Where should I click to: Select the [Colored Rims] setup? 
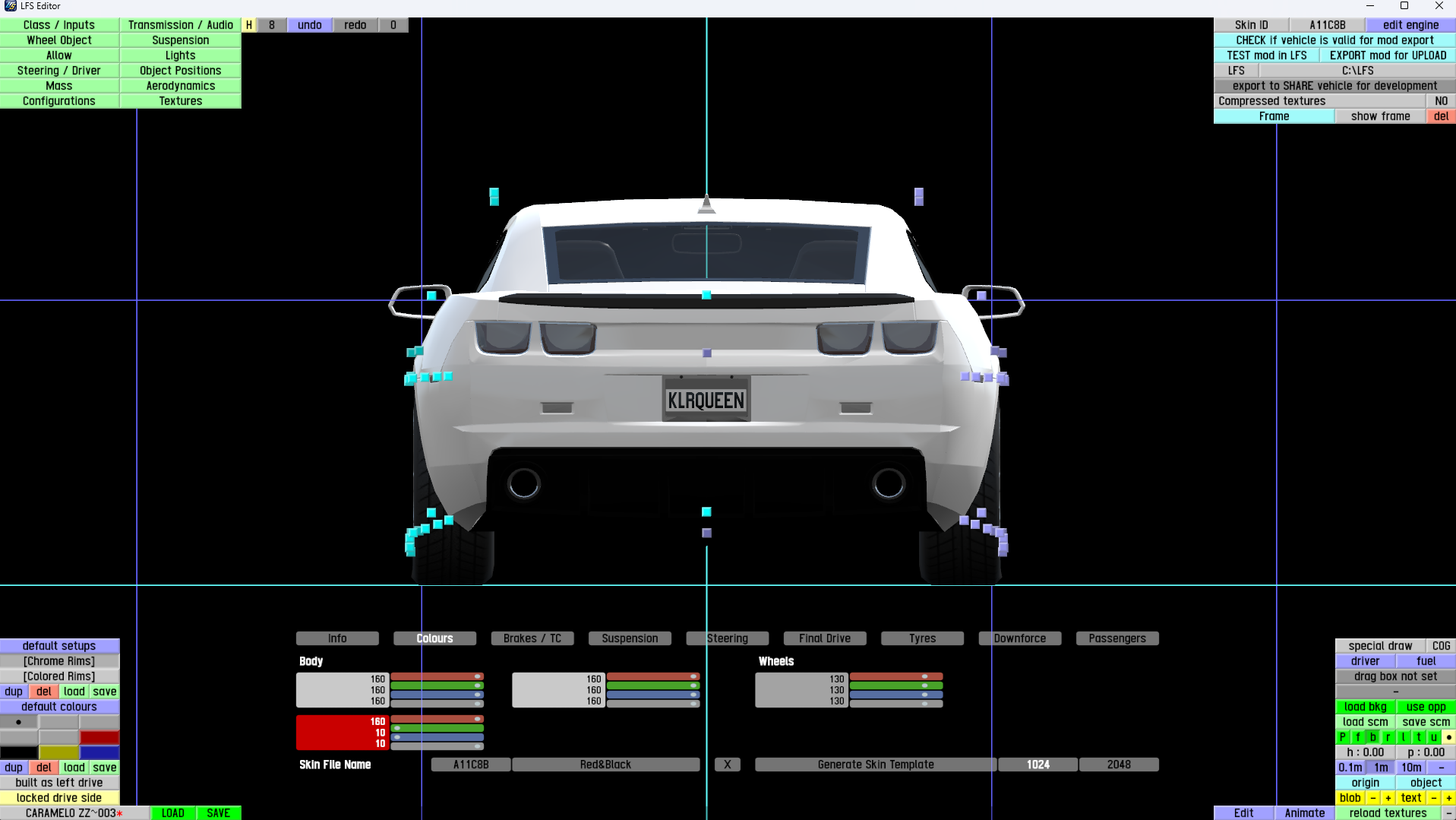[x=59, y=676]
